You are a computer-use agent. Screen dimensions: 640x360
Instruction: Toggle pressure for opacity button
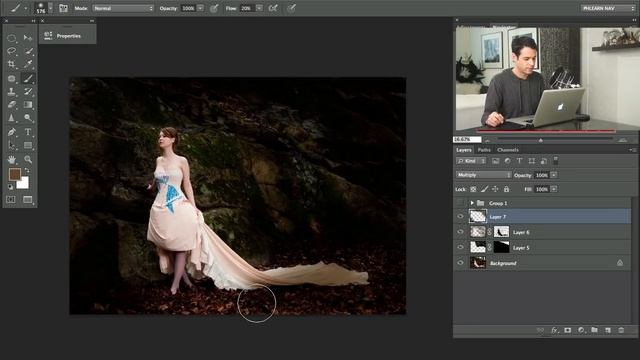[214, 8]
